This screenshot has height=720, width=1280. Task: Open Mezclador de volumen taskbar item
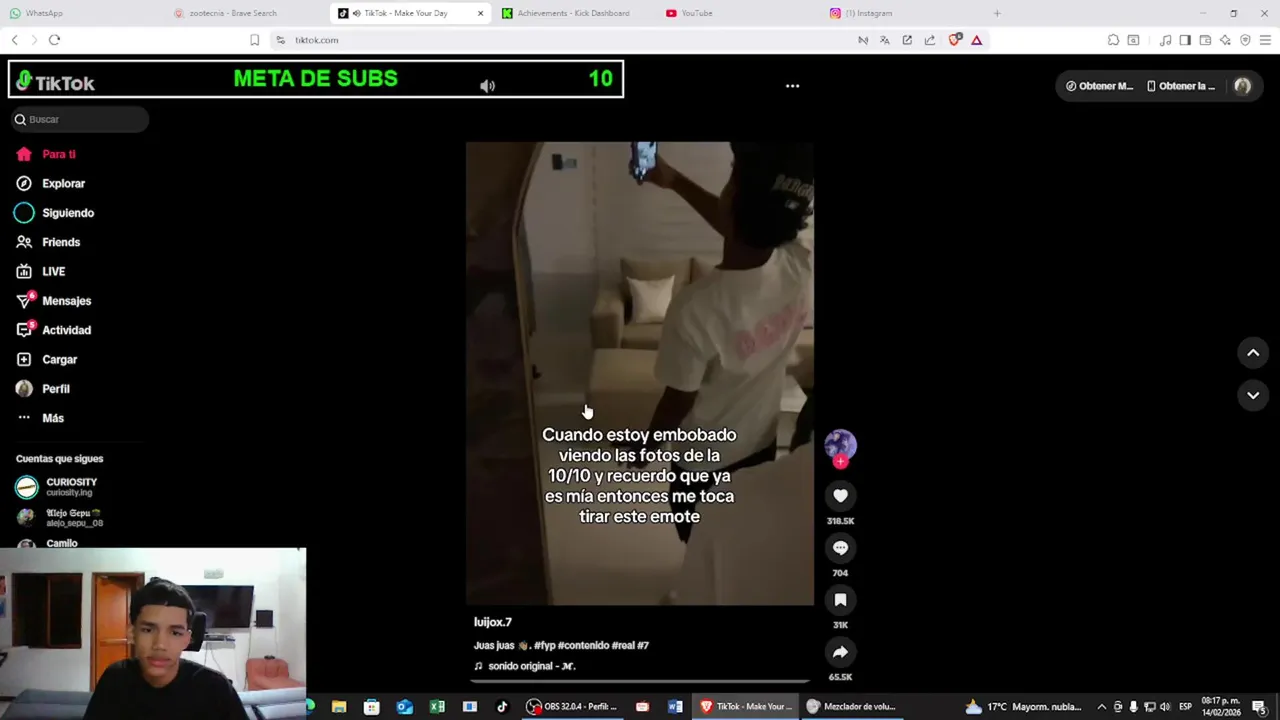click(x=852, y=706)
